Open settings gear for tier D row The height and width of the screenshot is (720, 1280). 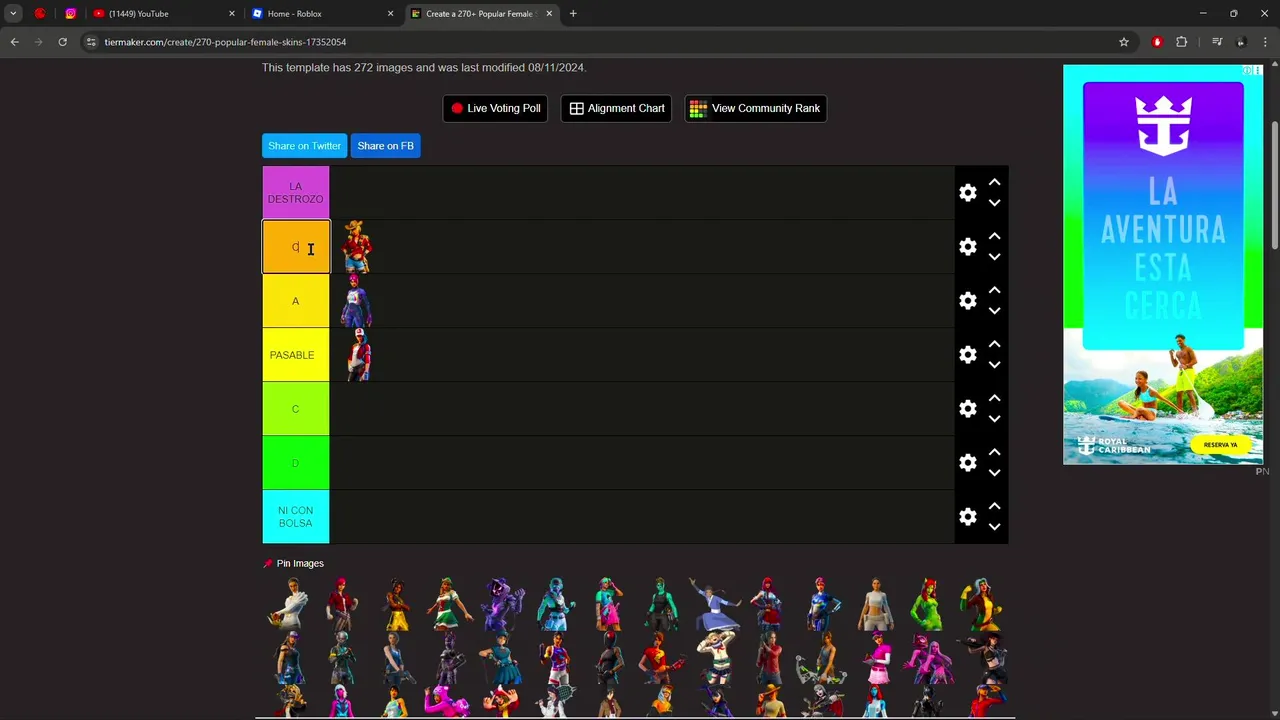[967, 463]
